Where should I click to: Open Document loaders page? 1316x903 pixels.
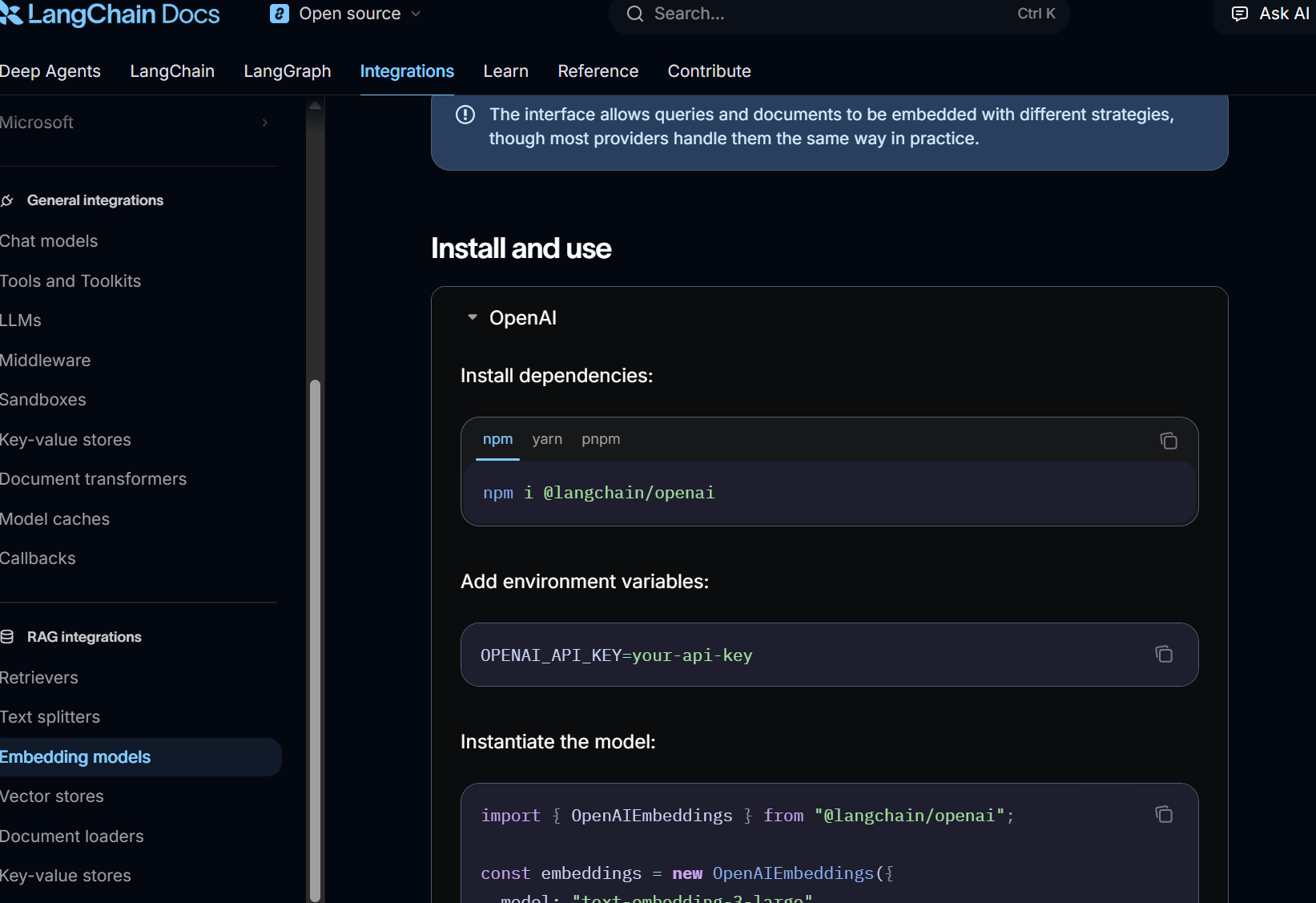tap(72, 836)
